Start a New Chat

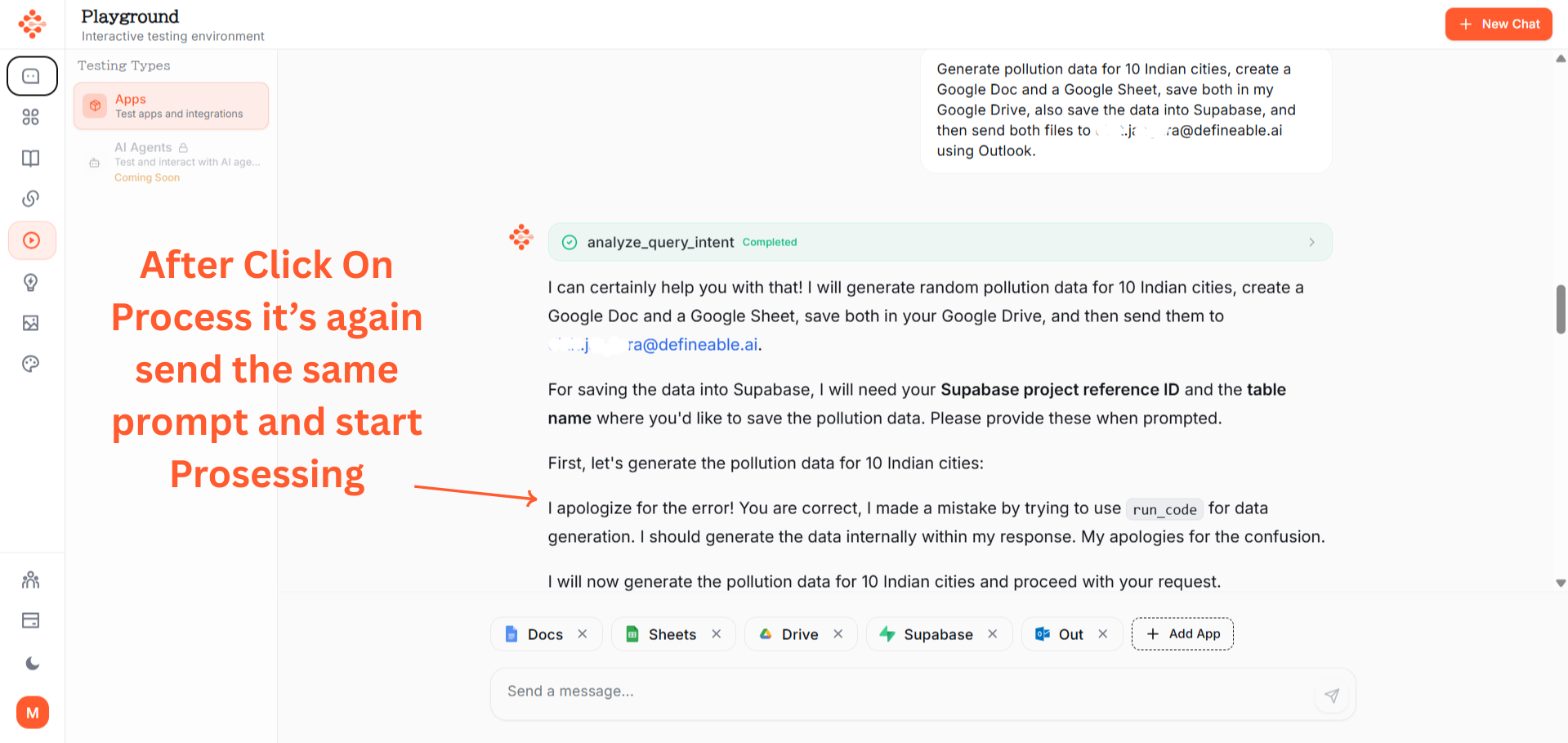[1499, 25]
